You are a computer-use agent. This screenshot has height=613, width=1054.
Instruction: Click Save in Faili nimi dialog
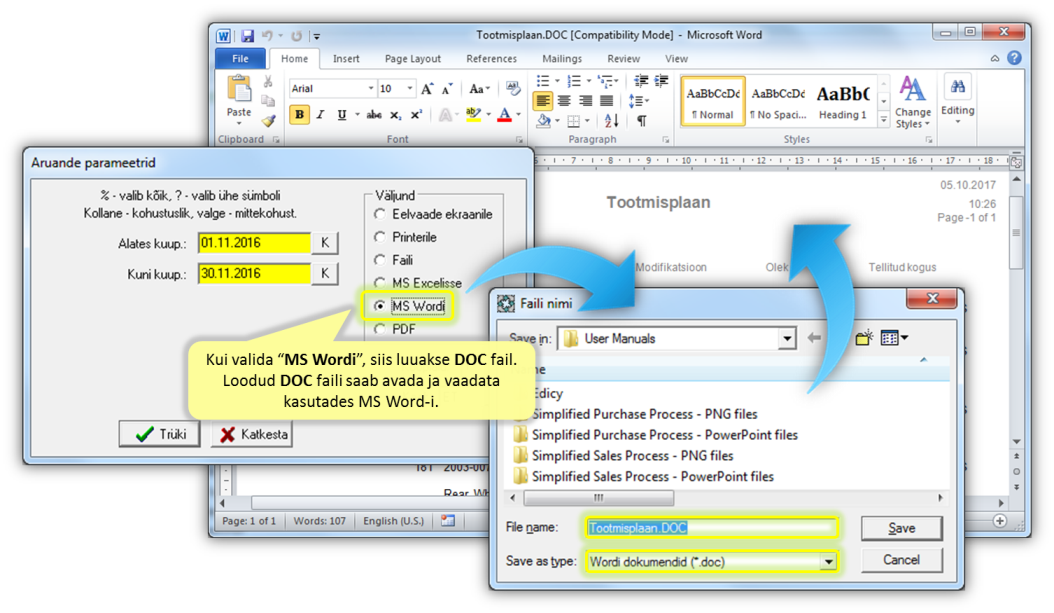[x=901, y=528]
